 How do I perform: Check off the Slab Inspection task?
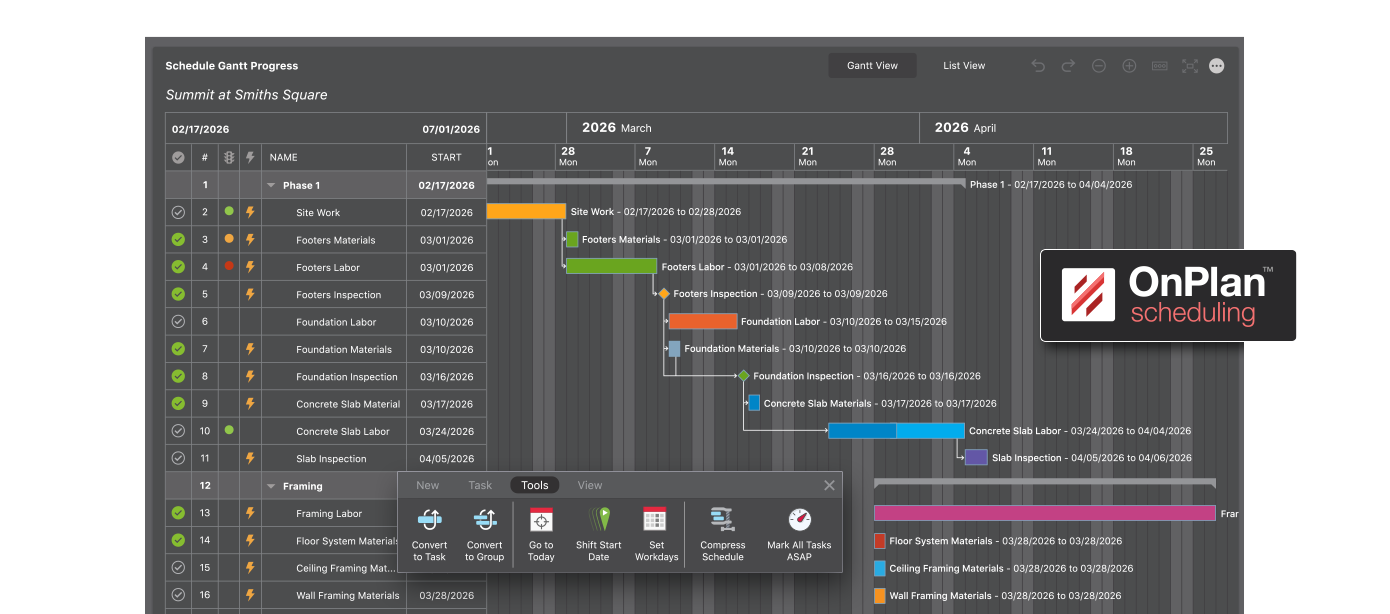(x=178, y=458)
